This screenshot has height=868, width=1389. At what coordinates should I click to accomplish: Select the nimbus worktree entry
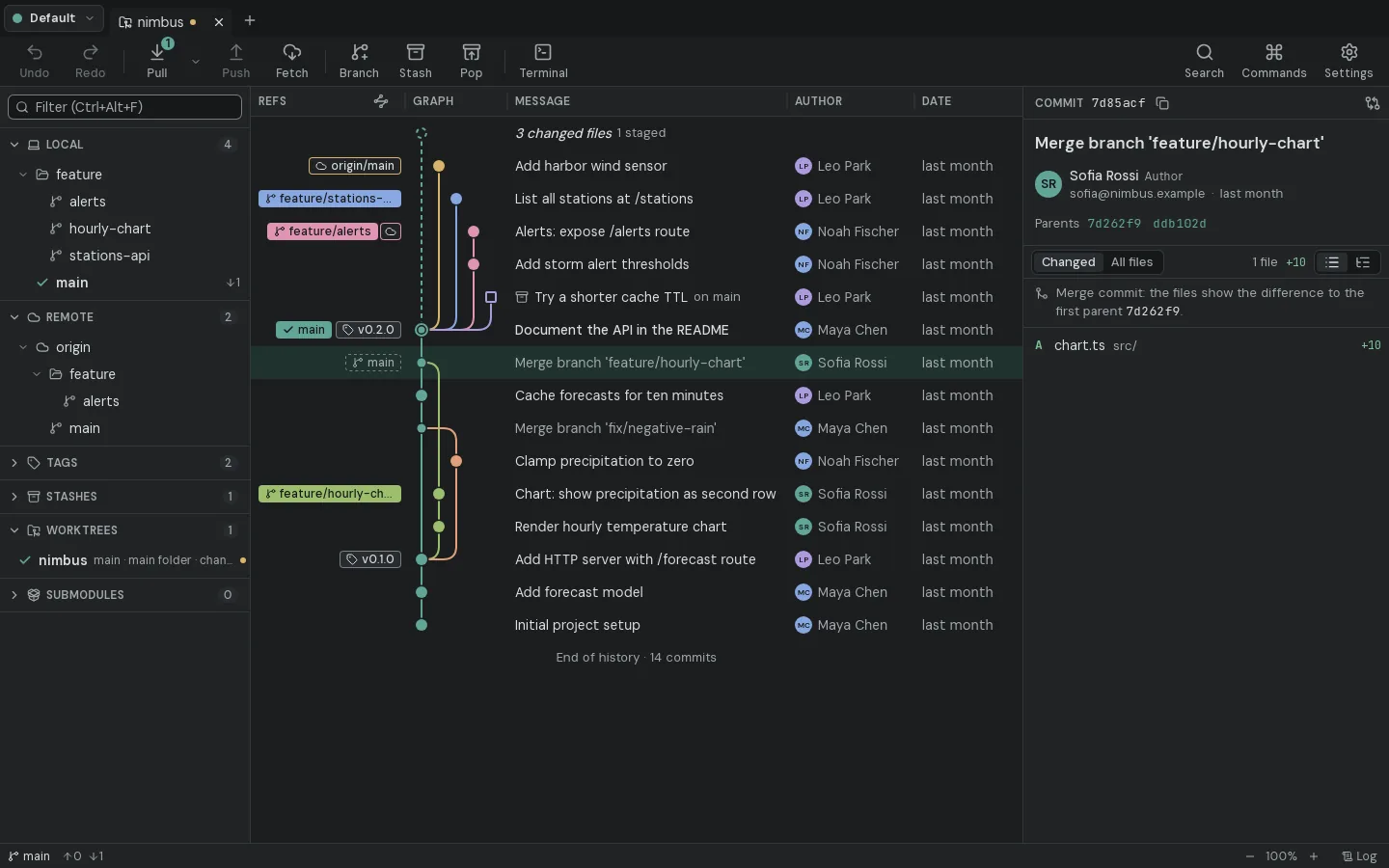point(124,560)
